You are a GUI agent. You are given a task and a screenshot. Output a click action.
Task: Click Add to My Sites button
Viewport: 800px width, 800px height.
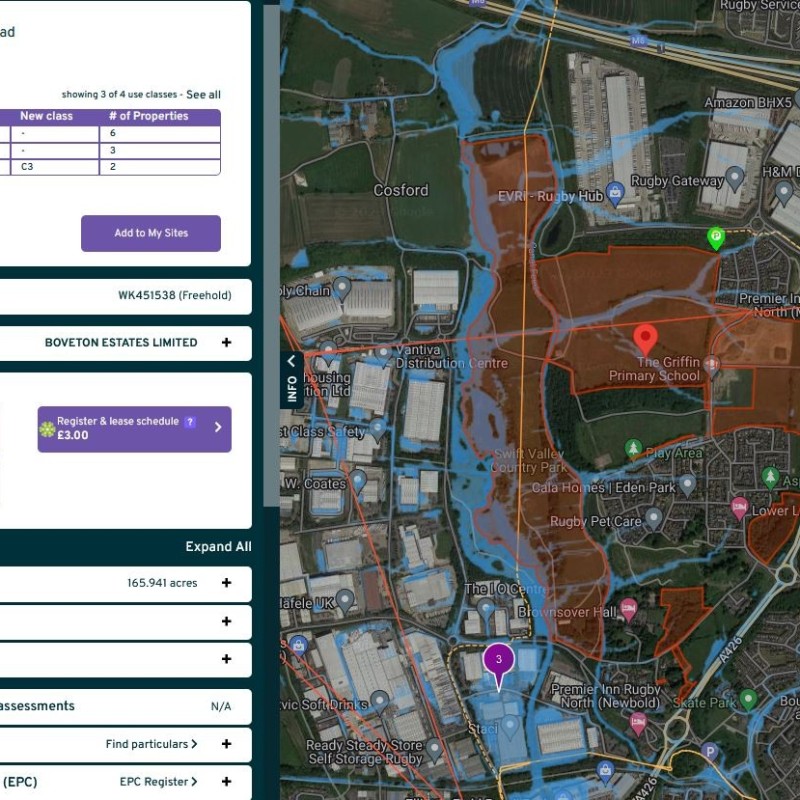[x=151, y=233]
